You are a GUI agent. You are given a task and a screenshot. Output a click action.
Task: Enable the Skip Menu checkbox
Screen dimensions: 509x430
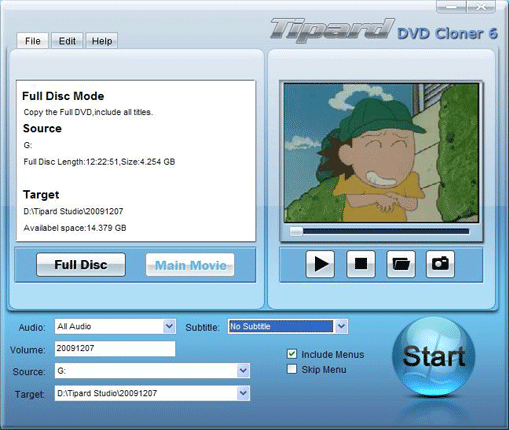[292, 369]
